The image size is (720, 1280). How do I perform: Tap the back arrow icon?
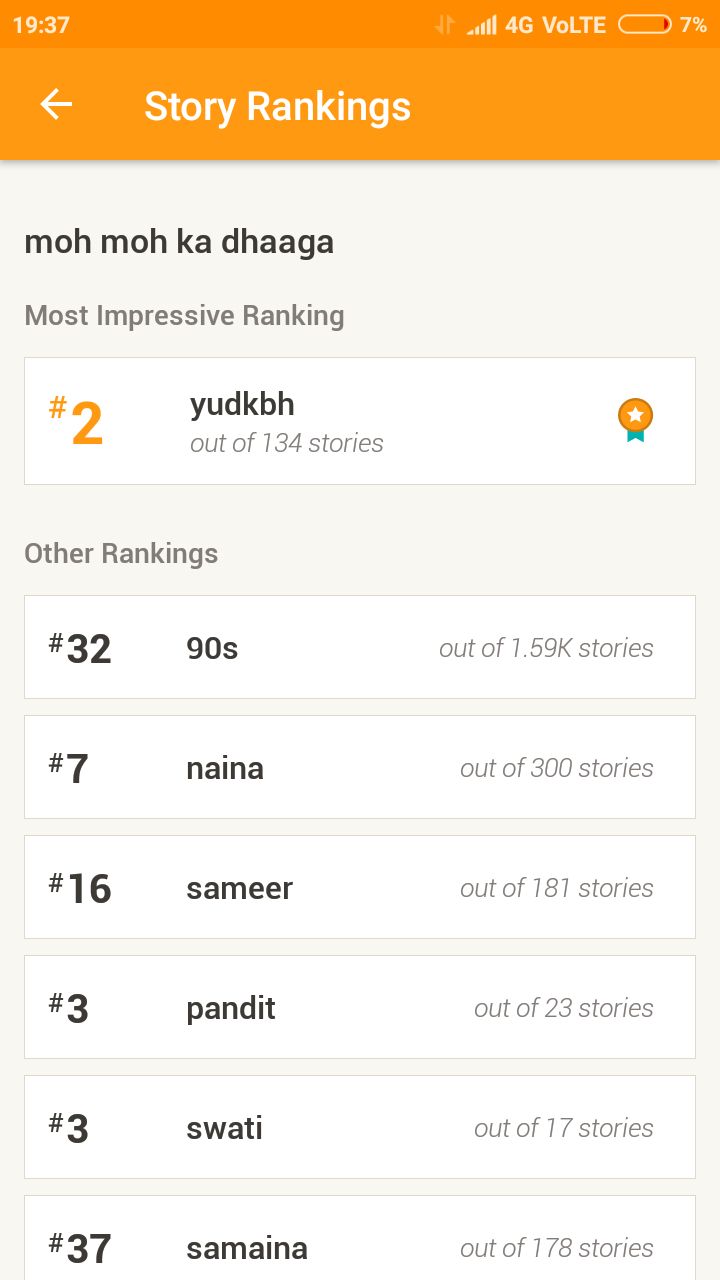coord(56,104)
